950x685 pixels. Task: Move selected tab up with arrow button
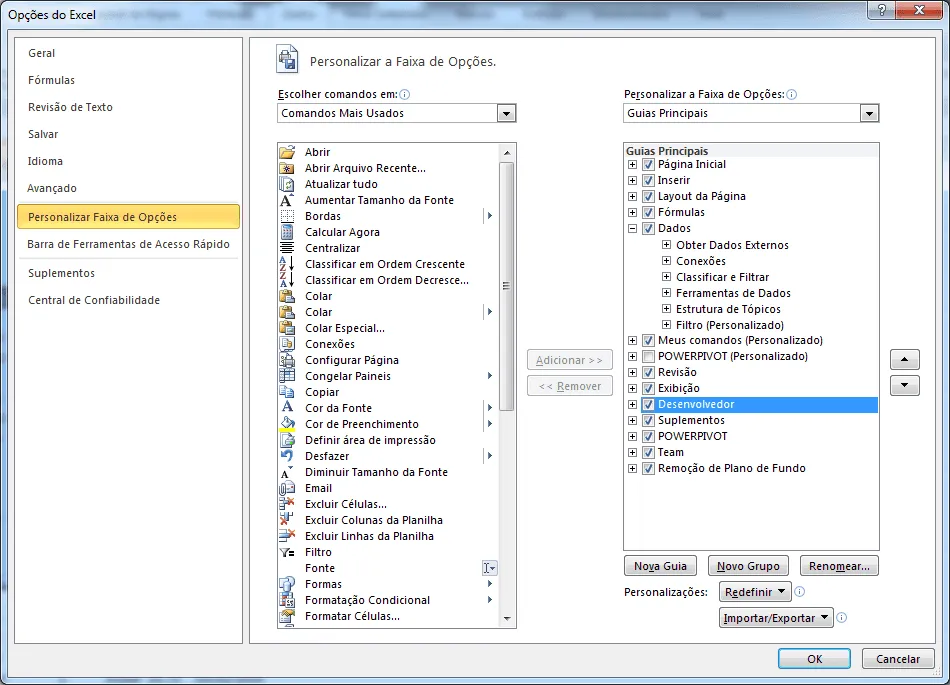905,360
